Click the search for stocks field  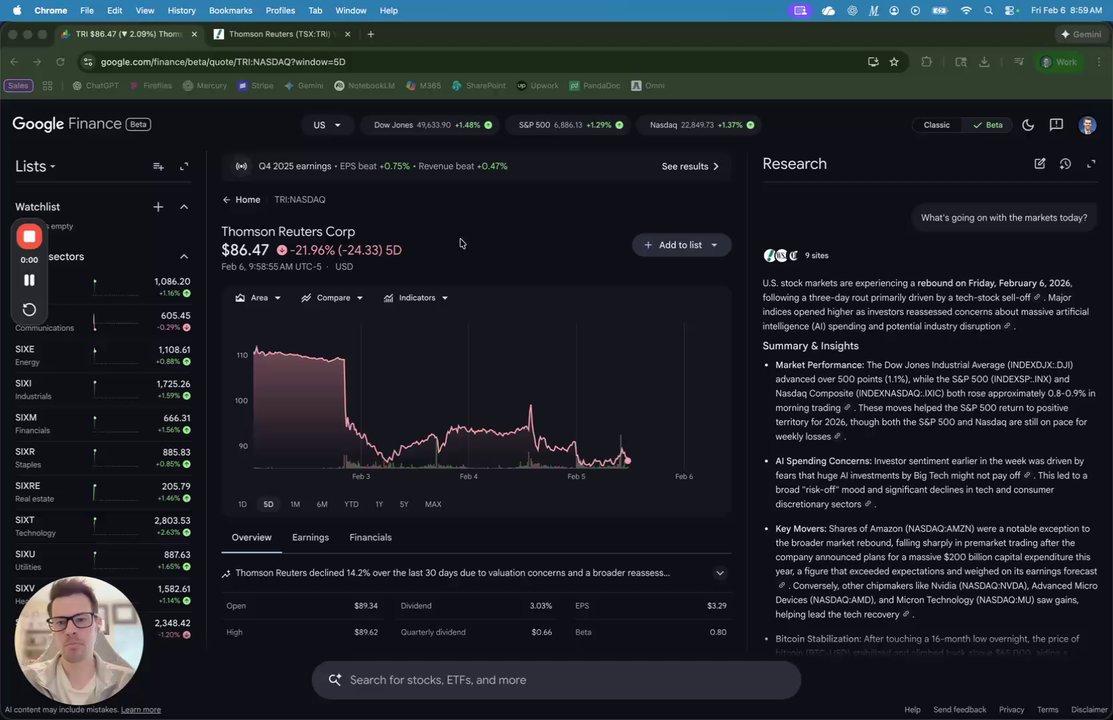tap(556, 680)
